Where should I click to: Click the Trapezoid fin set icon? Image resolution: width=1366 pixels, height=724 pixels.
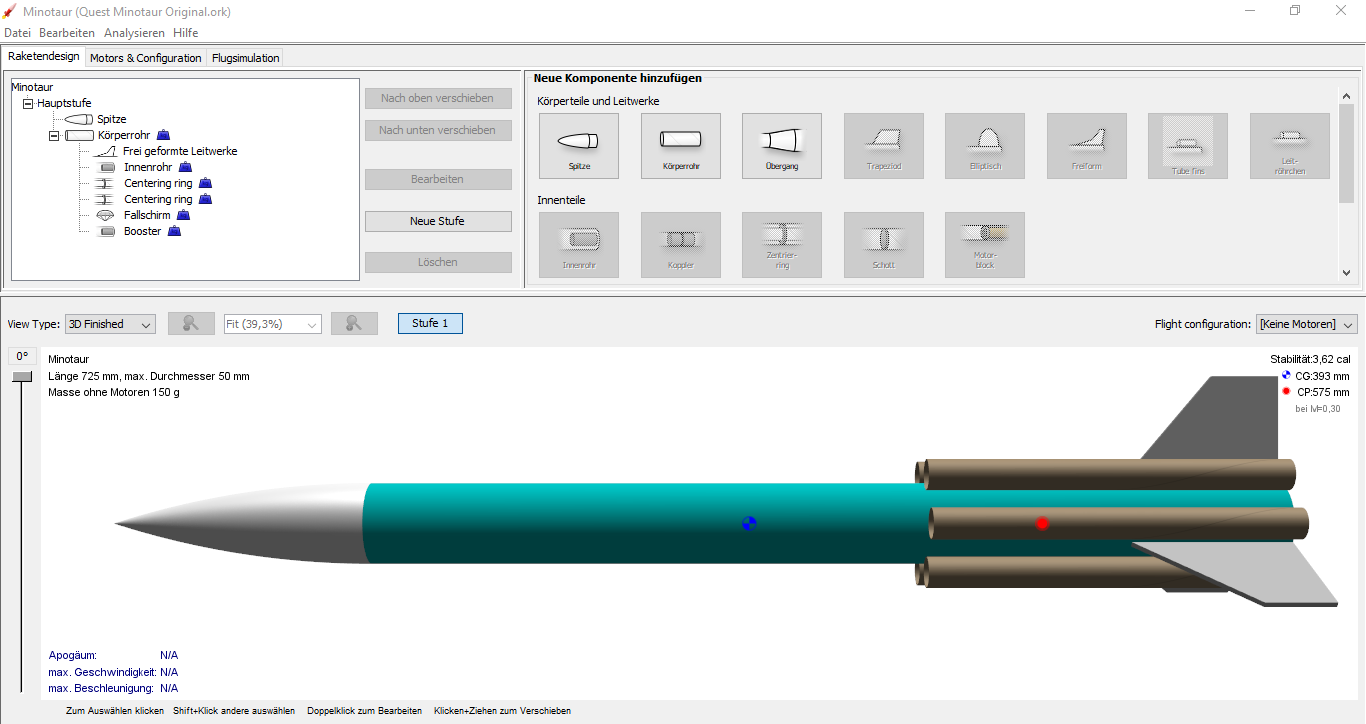pos(883,145)
